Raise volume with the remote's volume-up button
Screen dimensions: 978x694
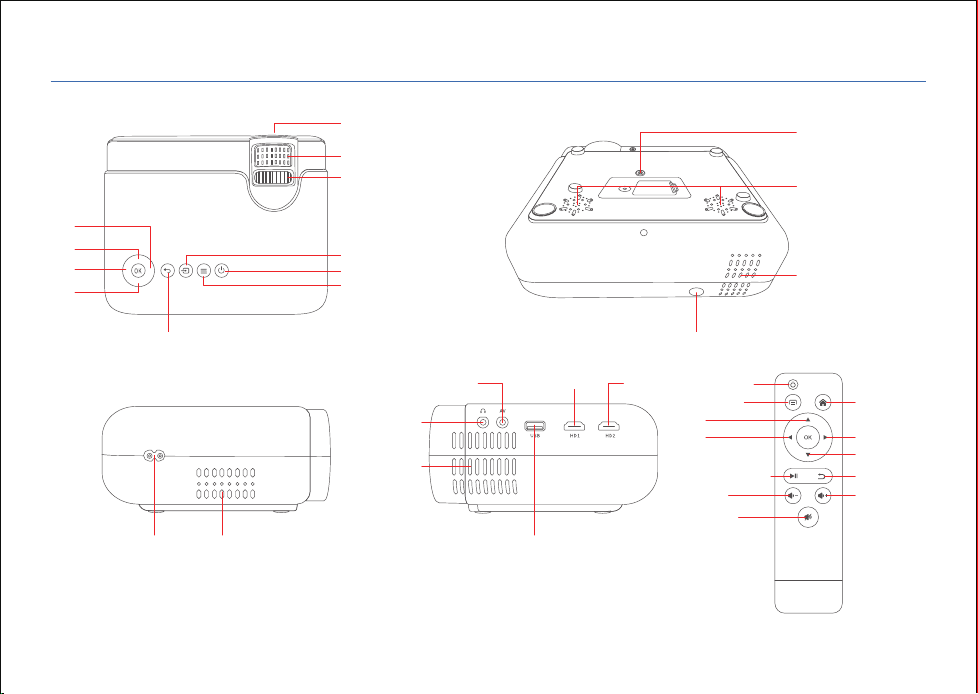pyautogui.click(x=823, y=496)
